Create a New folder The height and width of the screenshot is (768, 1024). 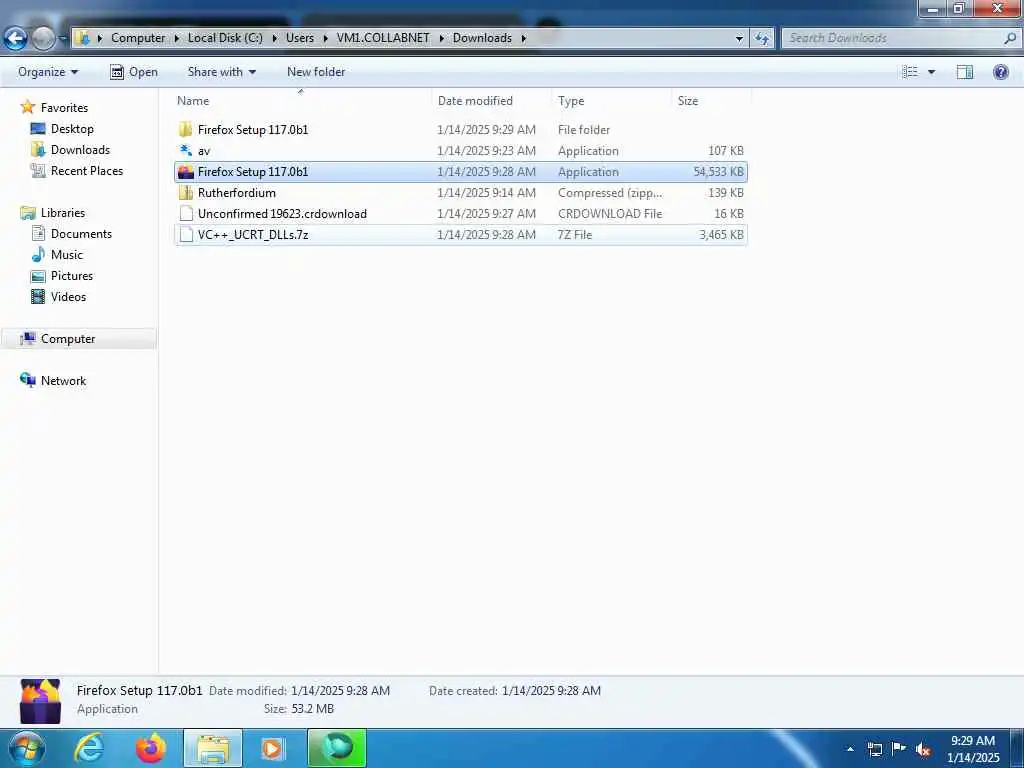coord(316,72)
